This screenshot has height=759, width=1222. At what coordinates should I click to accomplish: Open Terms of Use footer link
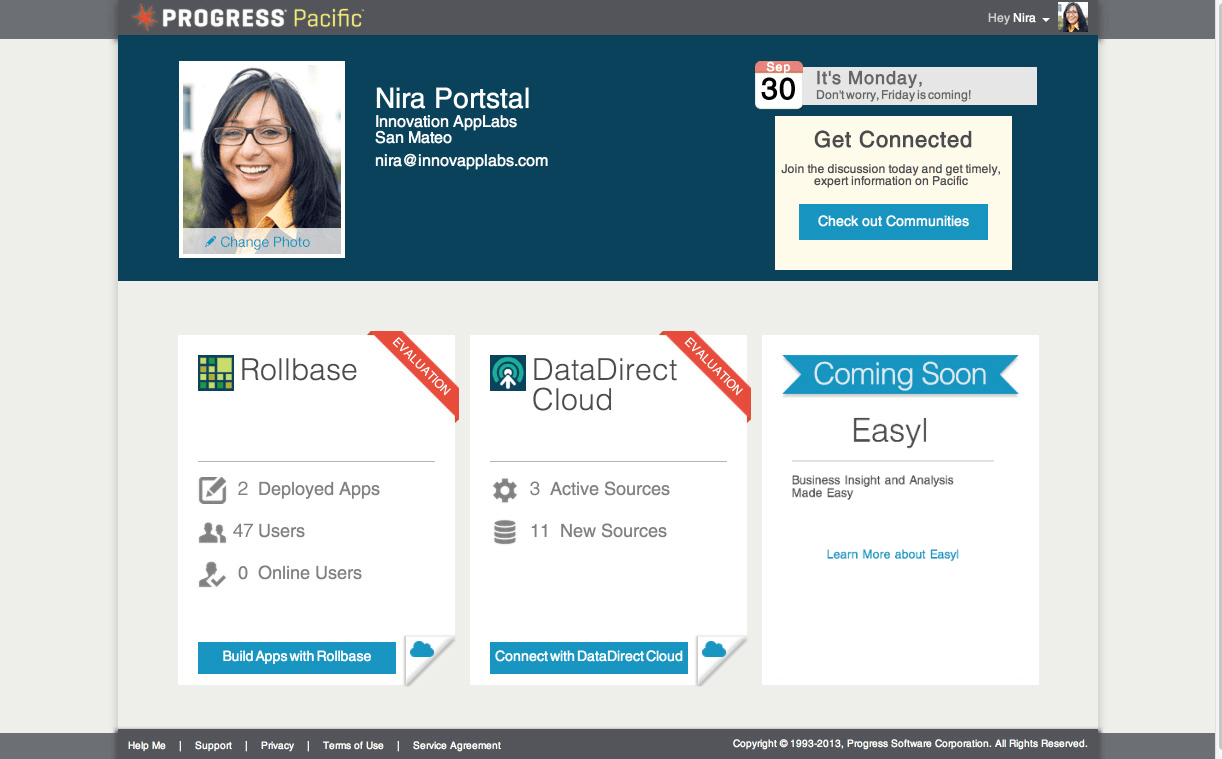click(353, 745)
